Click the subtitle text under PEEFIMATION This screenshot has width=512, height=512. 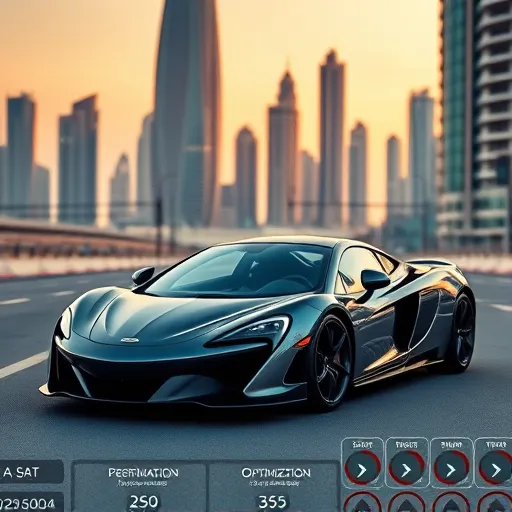point(143,483)
